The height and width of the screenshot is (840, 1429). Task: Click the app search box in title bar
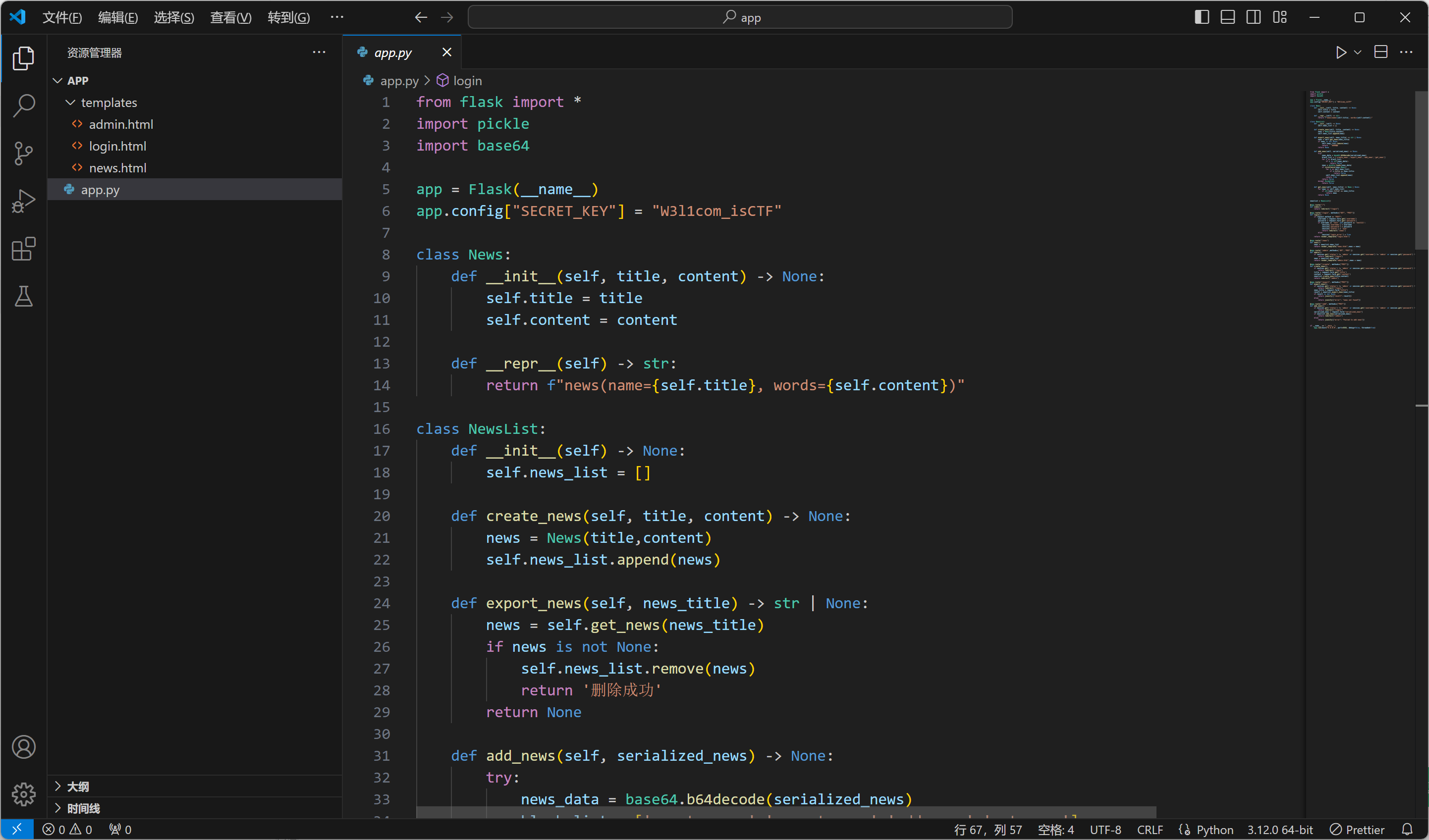pyautogui.click(x=739, y=17)
